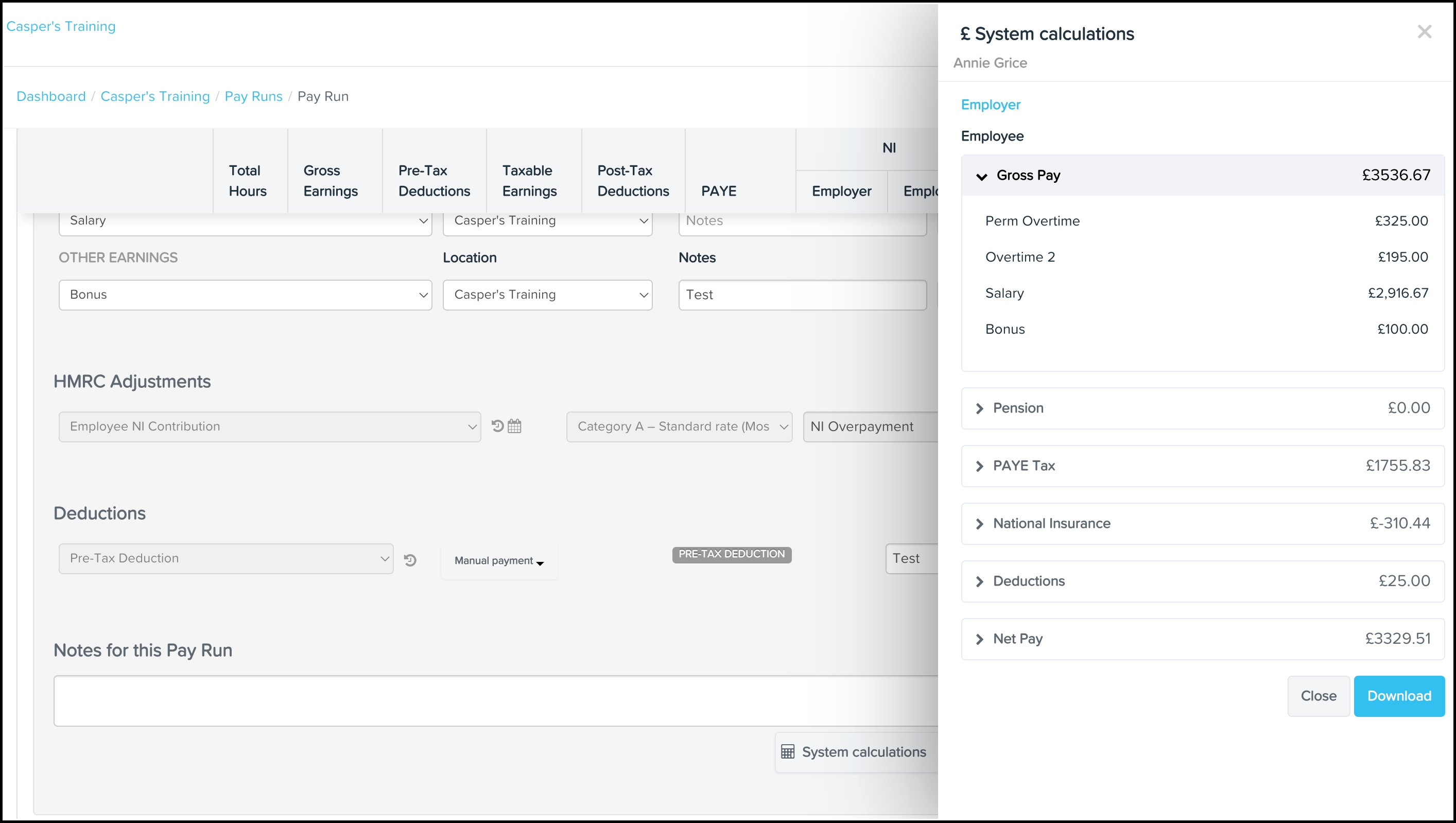Expand the National Insurance section
Viewport: 1456px width, 823px height.
(1203, 523)
